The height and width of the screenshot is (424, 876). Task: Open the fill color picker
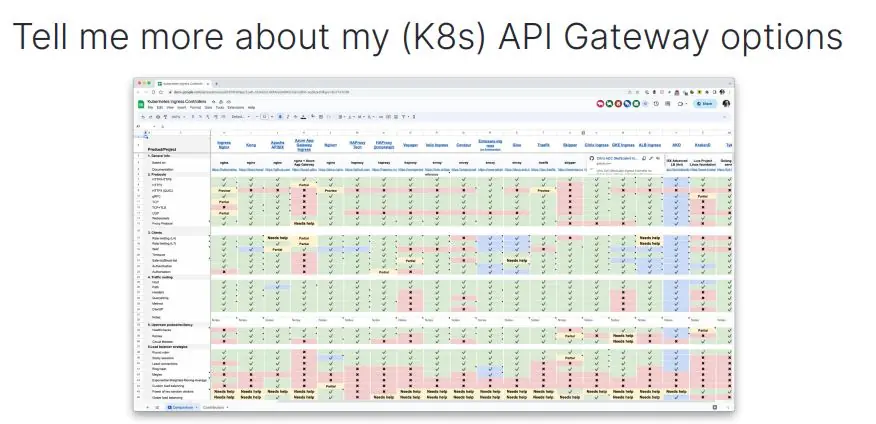[313, 116]
